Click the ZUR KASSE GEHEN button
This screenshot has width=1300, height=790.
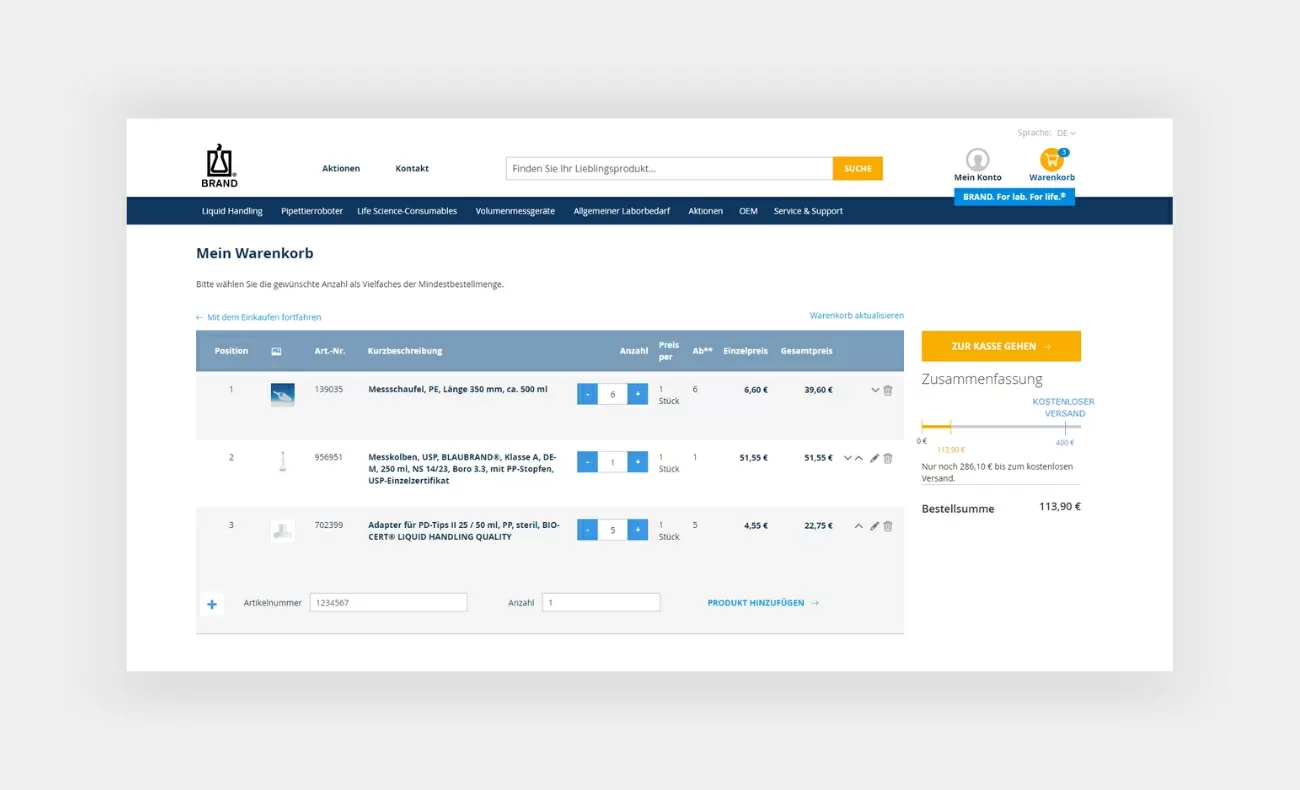coord(1001,346)
